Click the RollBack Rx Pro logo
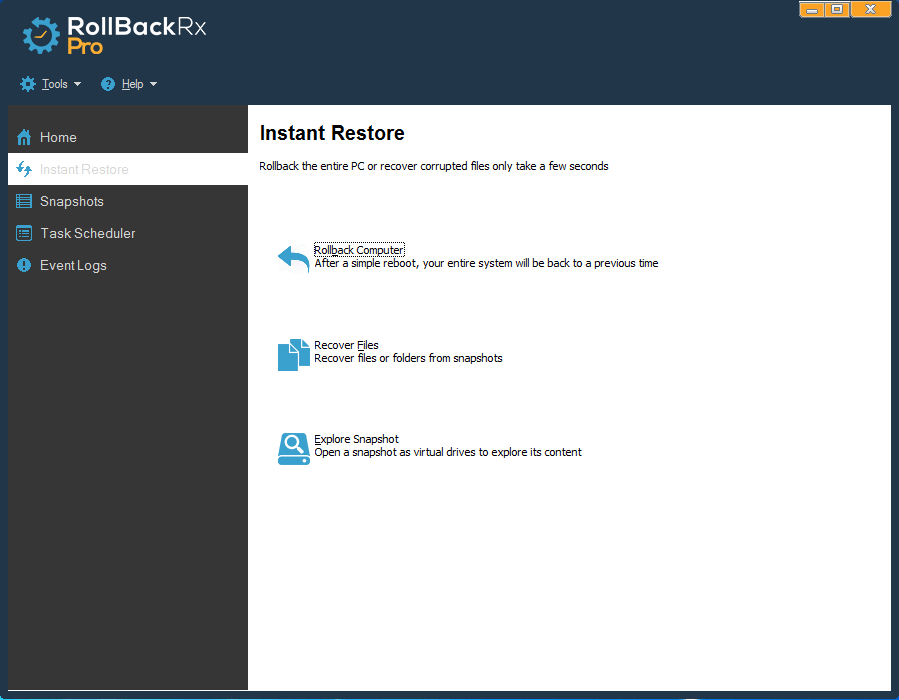Viewport: 899px width, 700px height. pos(113,34)
